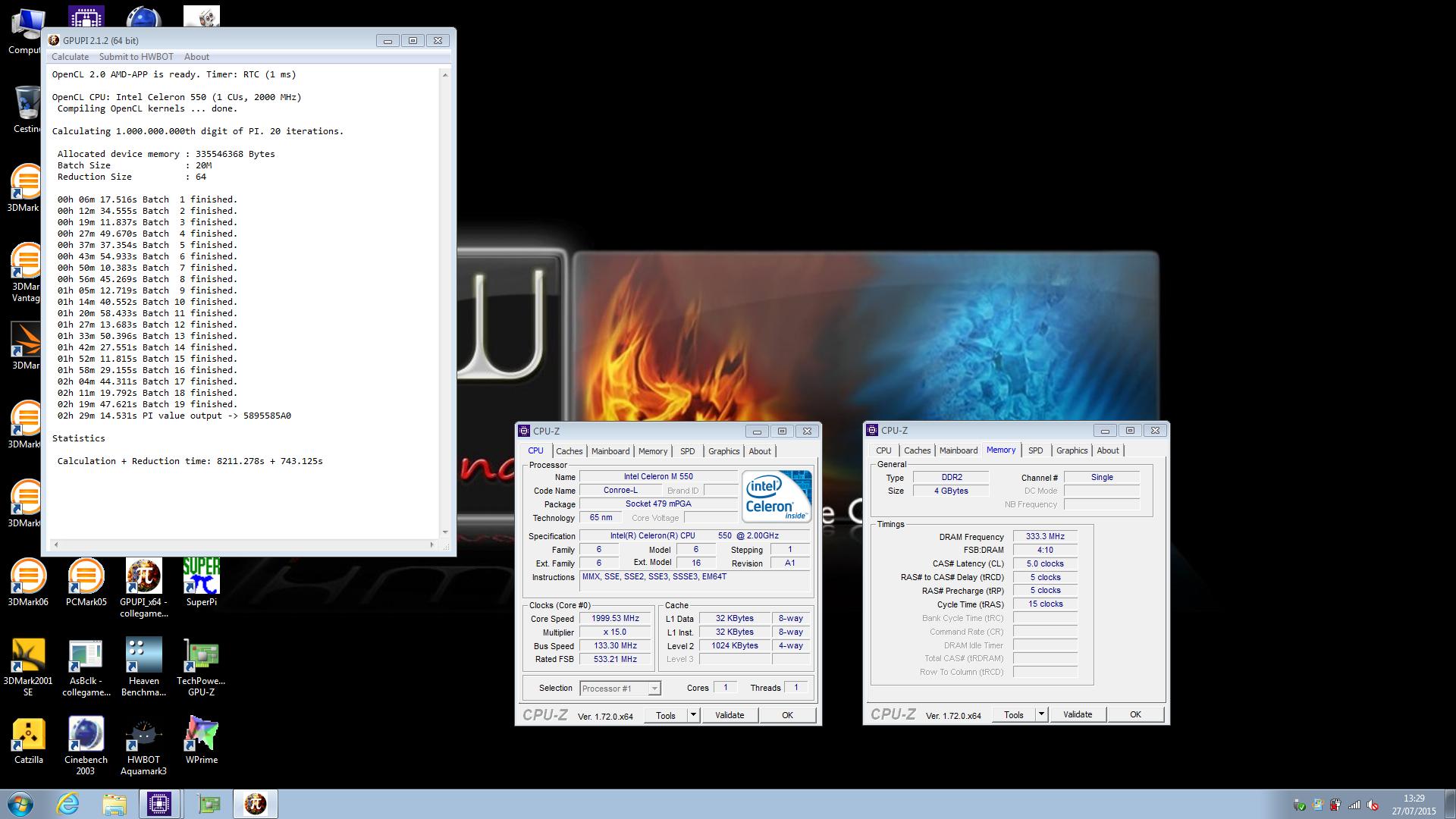The image size is (1456, 819).
Task: Launch the 3DMark Vantage desktop shortcut
Action: click(x=26, y=272)
